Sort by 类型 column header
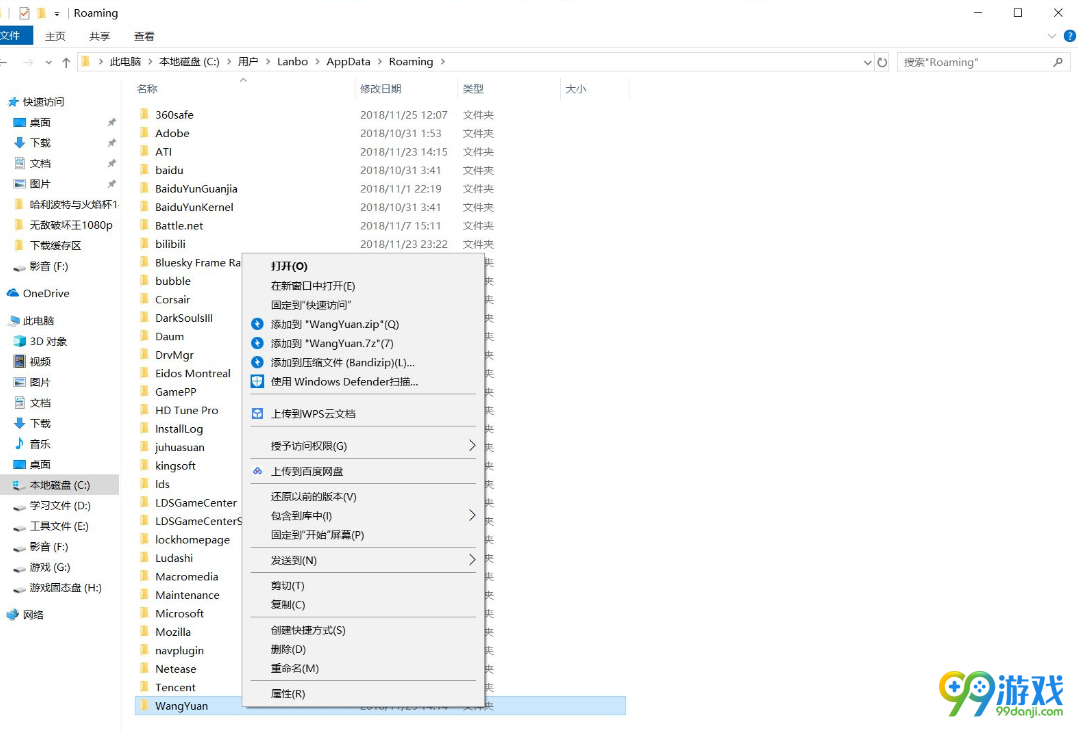 click(x=473, y=89)
